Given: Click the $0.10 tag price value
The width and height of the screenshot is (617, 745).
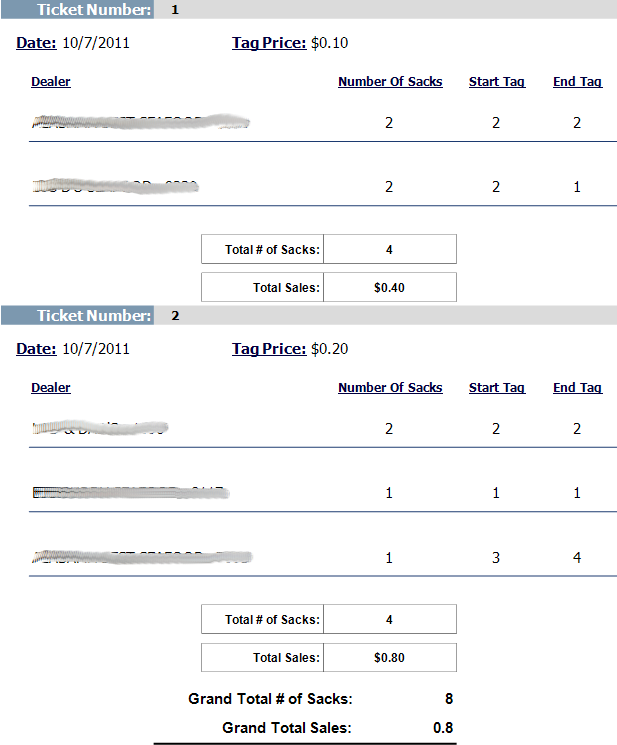Looking at the screenshot, I should [x=330, y=43].
